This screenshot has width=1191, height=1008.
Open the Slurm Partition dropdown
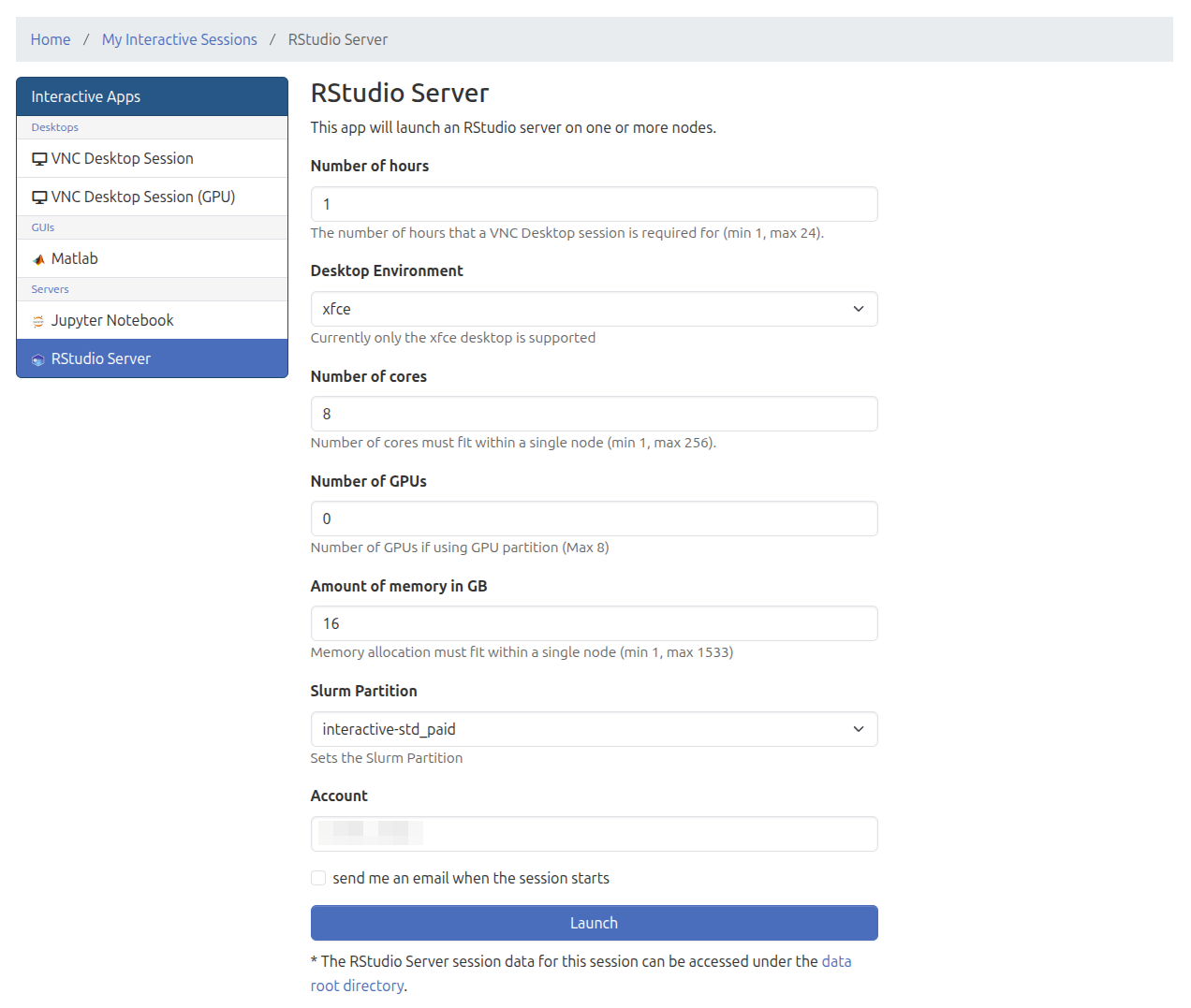pyautogui.click(x=594, y=729)
